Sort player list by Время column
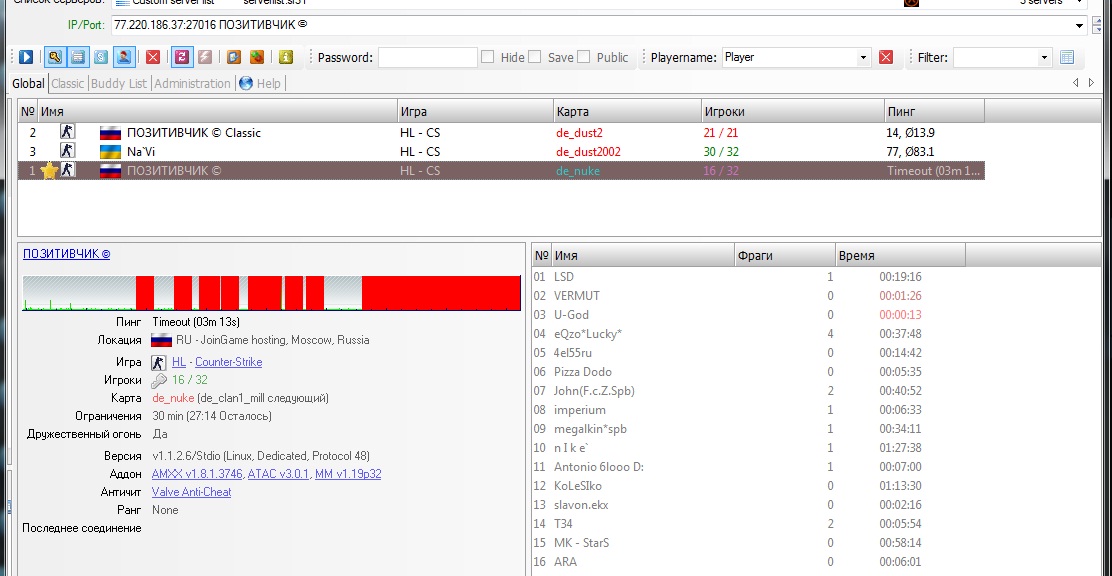1112x576 pixels. 900,255
